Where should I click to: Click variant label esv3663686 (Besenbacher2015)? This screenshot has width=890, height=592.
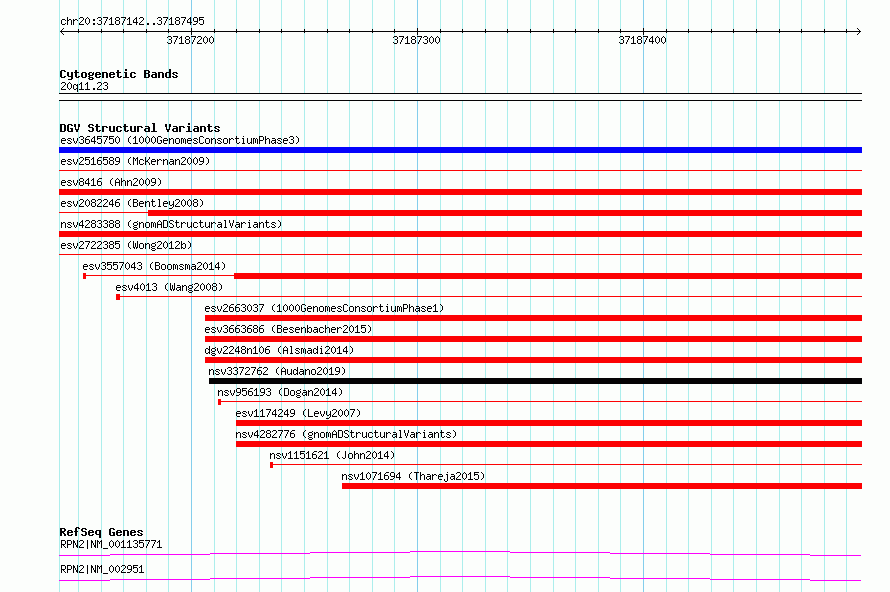coord(288,329)
